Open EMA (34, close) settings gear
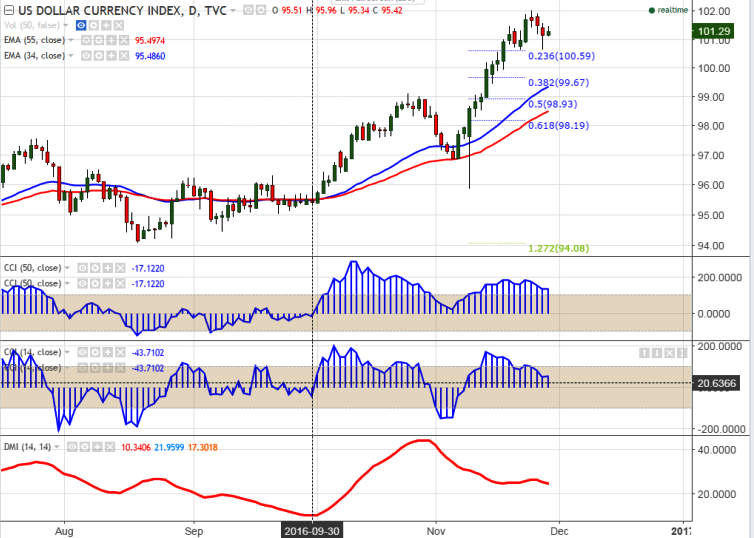Screen dimensions: 754x538 [x=99, y=56]
